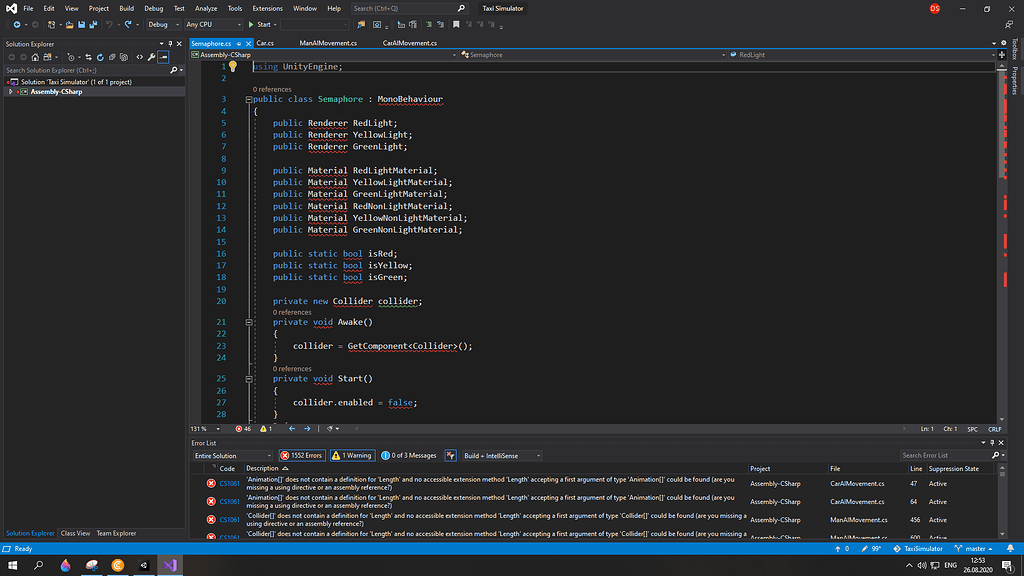Open the New Project icon on the toolbar
1024x576 pixels.
click(51, 25)
